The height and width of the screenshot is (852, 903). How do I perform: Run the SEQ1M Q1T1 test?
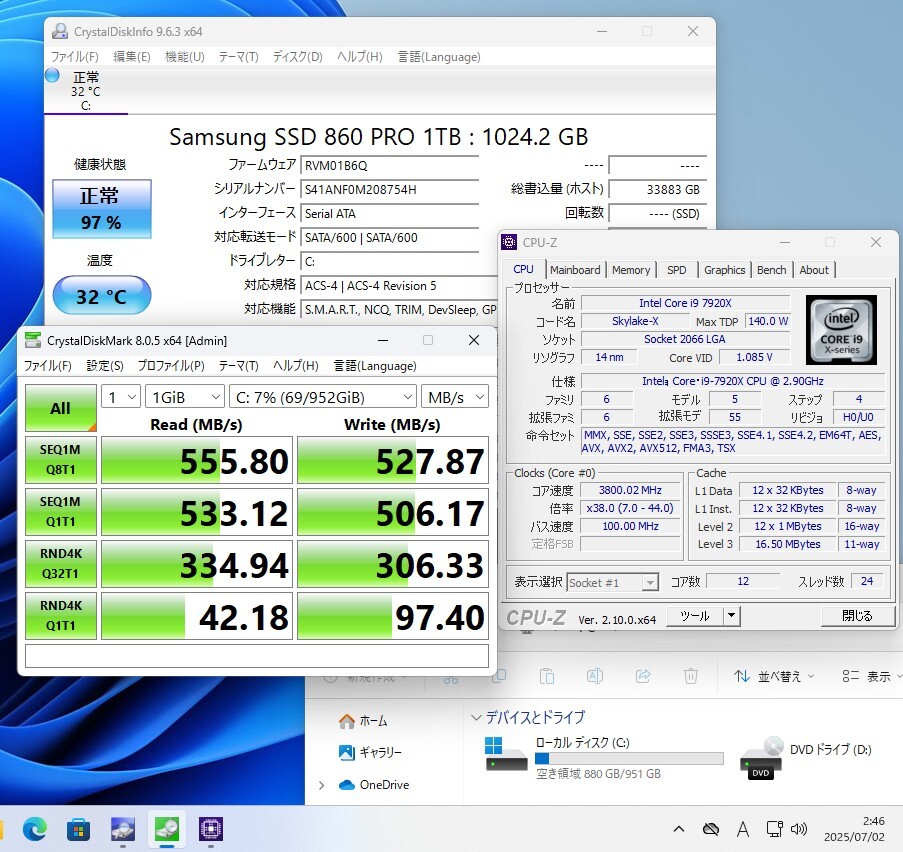click(x=60, y=512)
